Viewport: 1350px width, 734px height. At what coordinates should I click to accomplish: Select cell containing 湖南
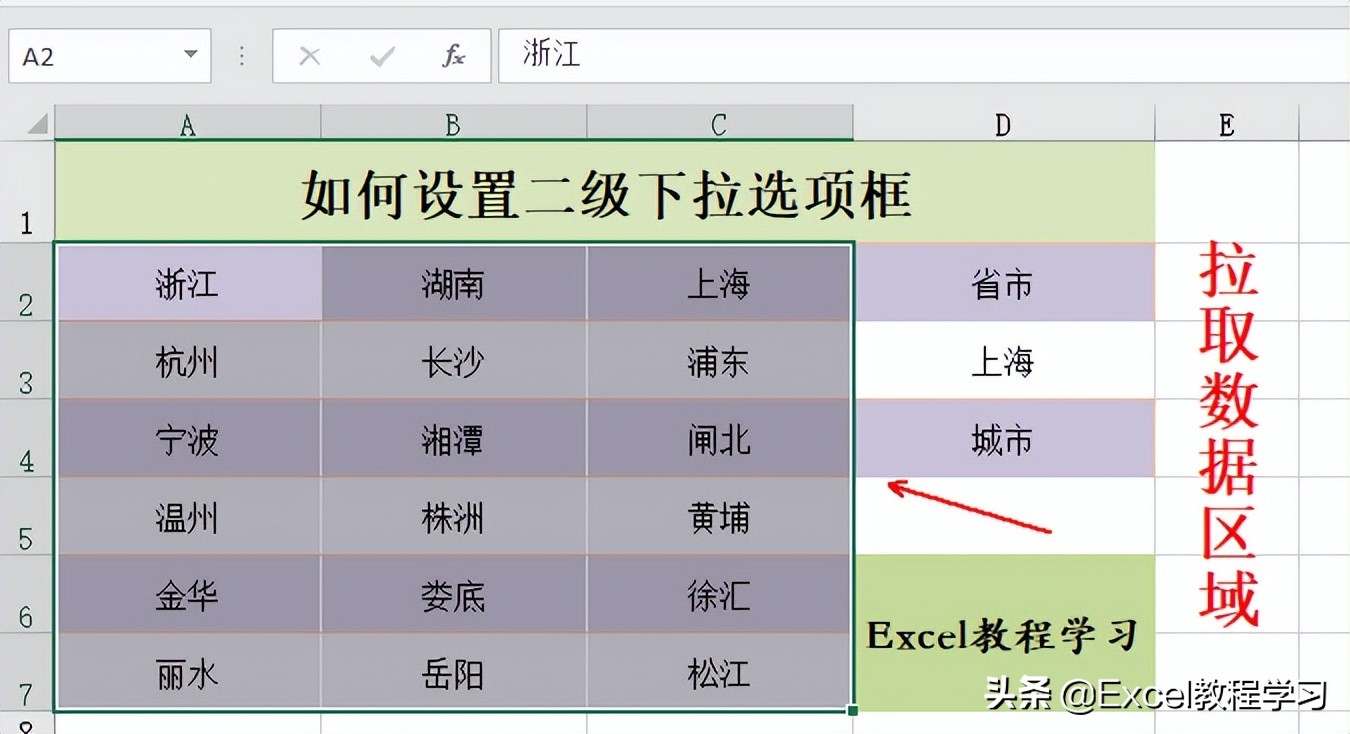[x=453, y=283]
